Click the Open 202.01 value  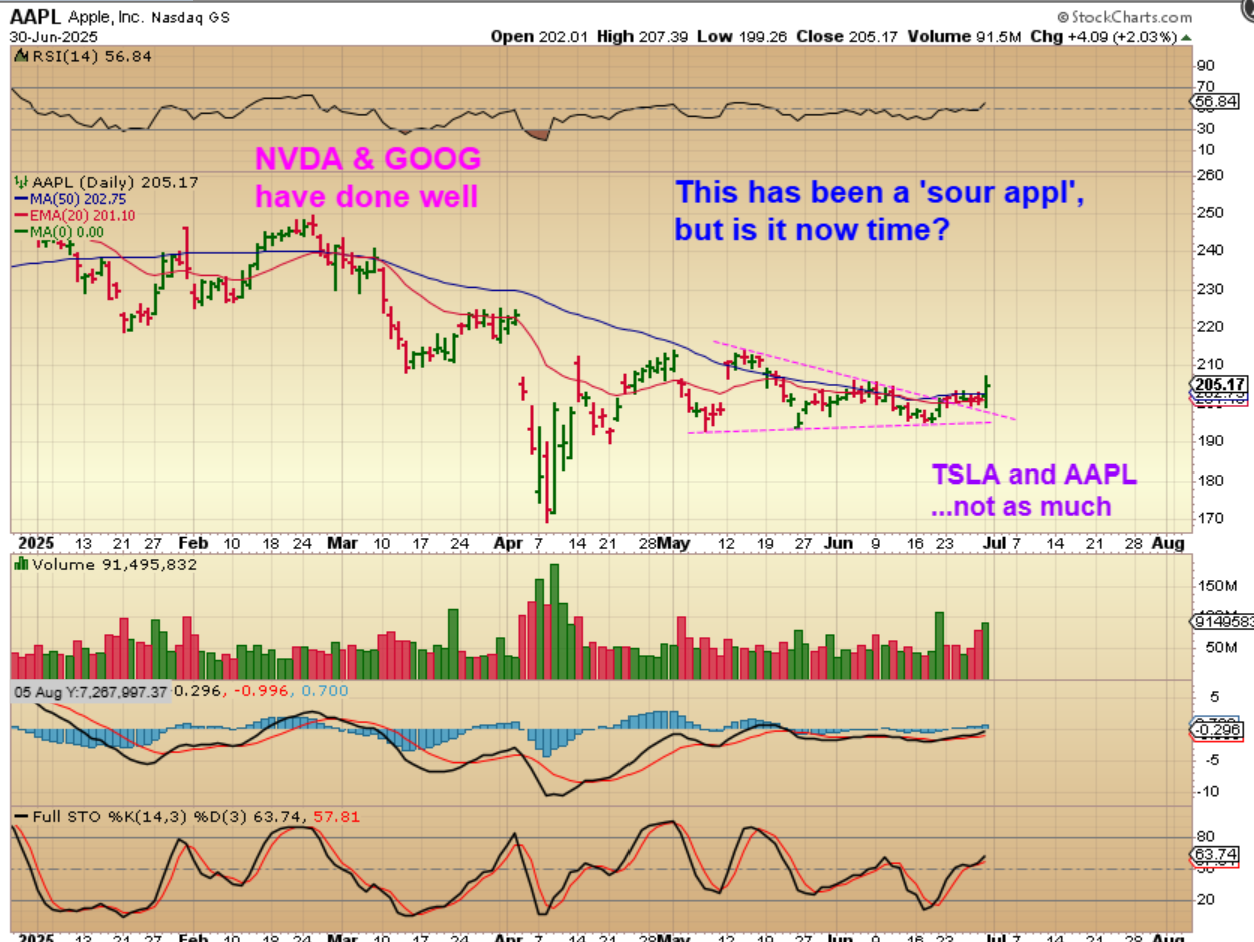[x=540, y=36]
